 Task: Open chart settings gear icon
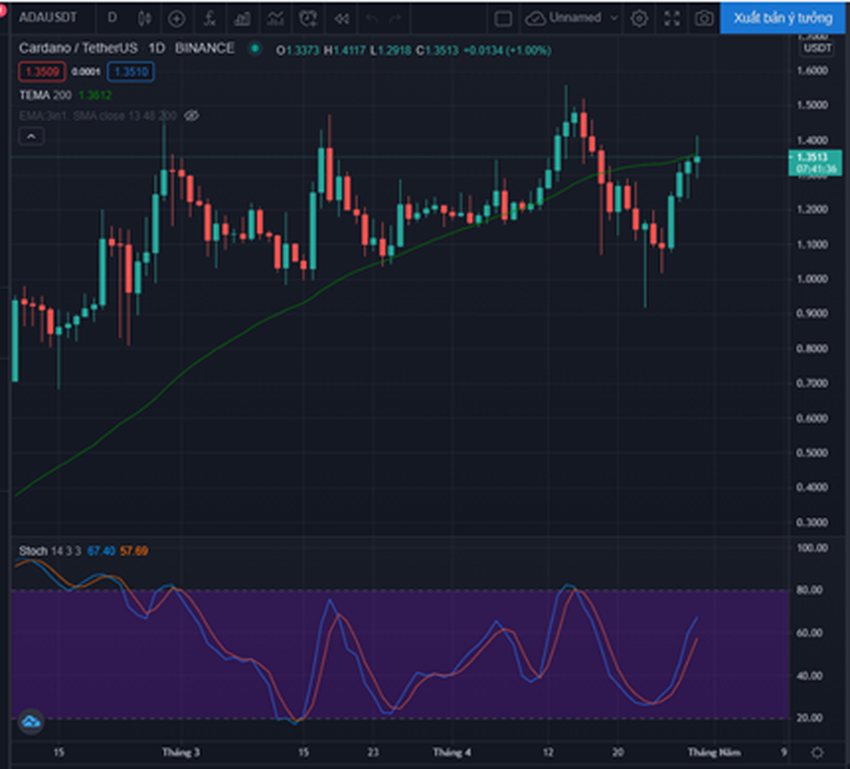[639, 18]
